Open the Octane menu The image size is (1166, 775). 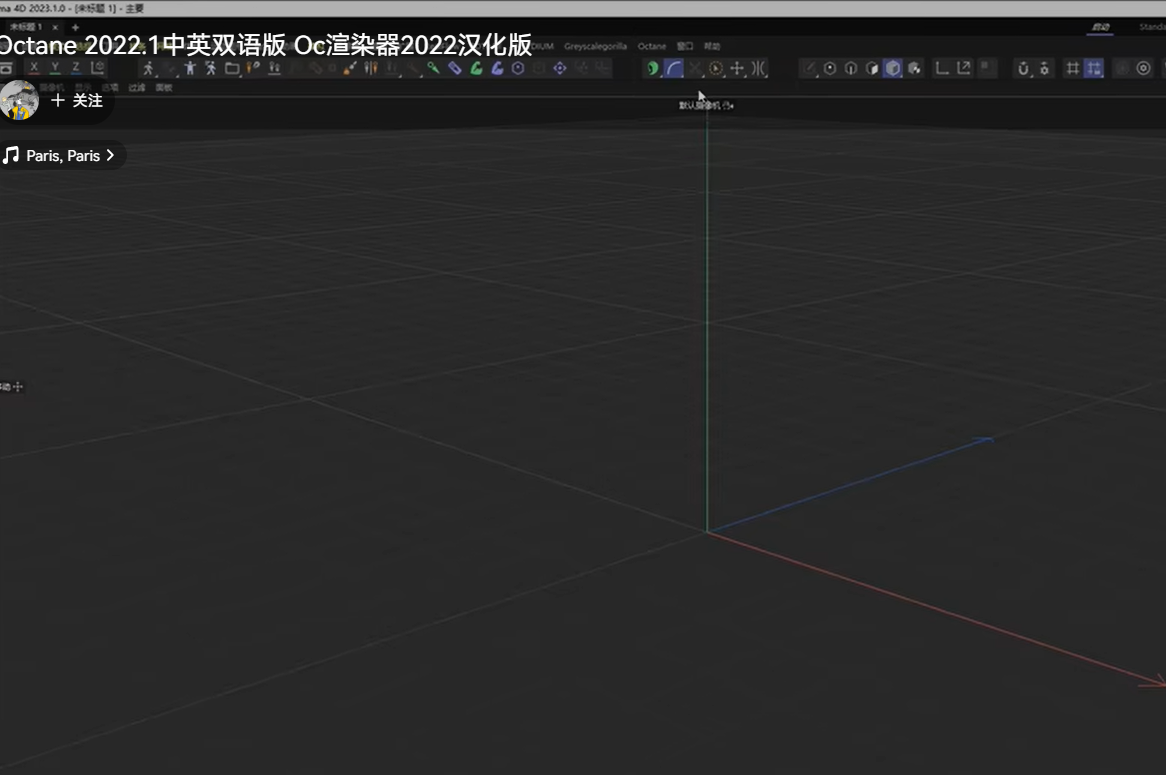(651, 46)
